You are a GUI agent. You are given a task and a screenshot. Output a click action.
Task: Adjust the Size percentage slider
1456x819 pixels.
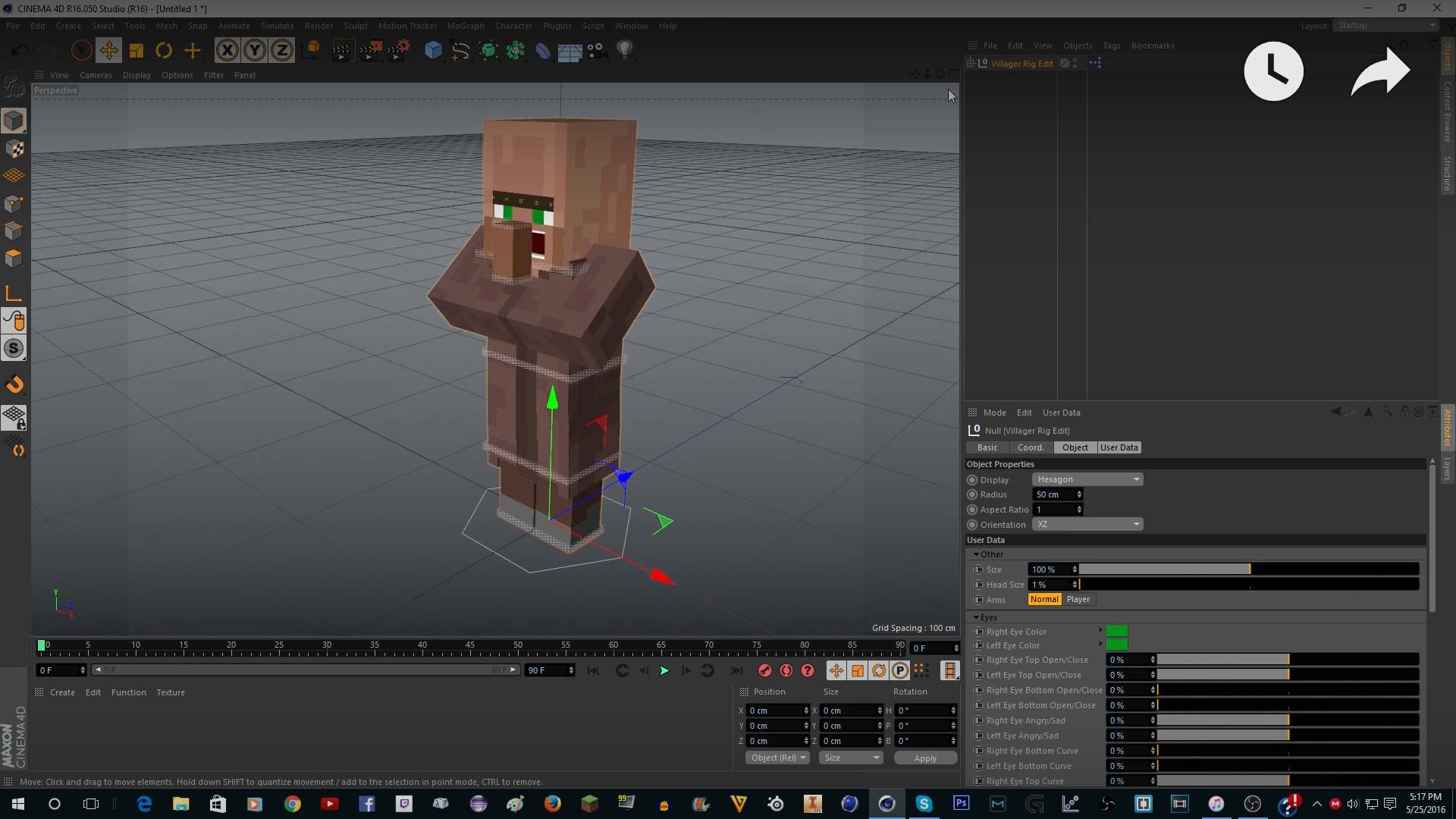tap(1249, 569)
